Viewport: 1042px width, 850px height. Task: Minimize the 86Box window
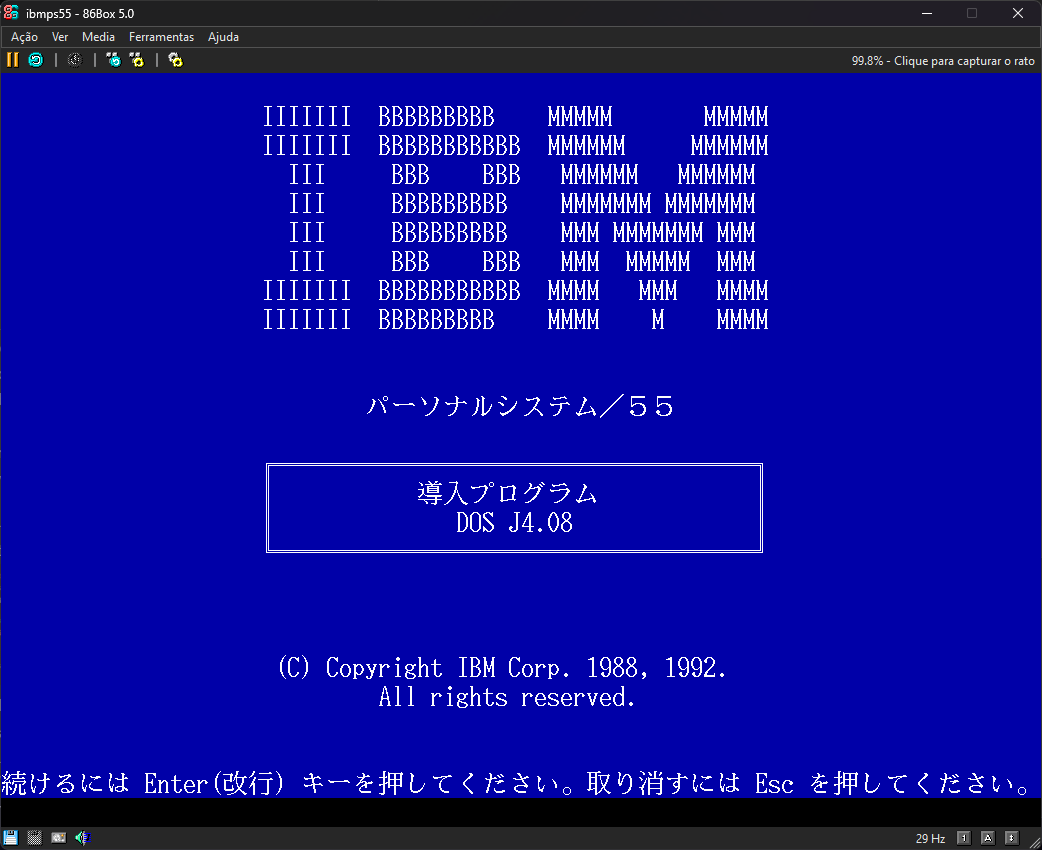click(927, 13)
